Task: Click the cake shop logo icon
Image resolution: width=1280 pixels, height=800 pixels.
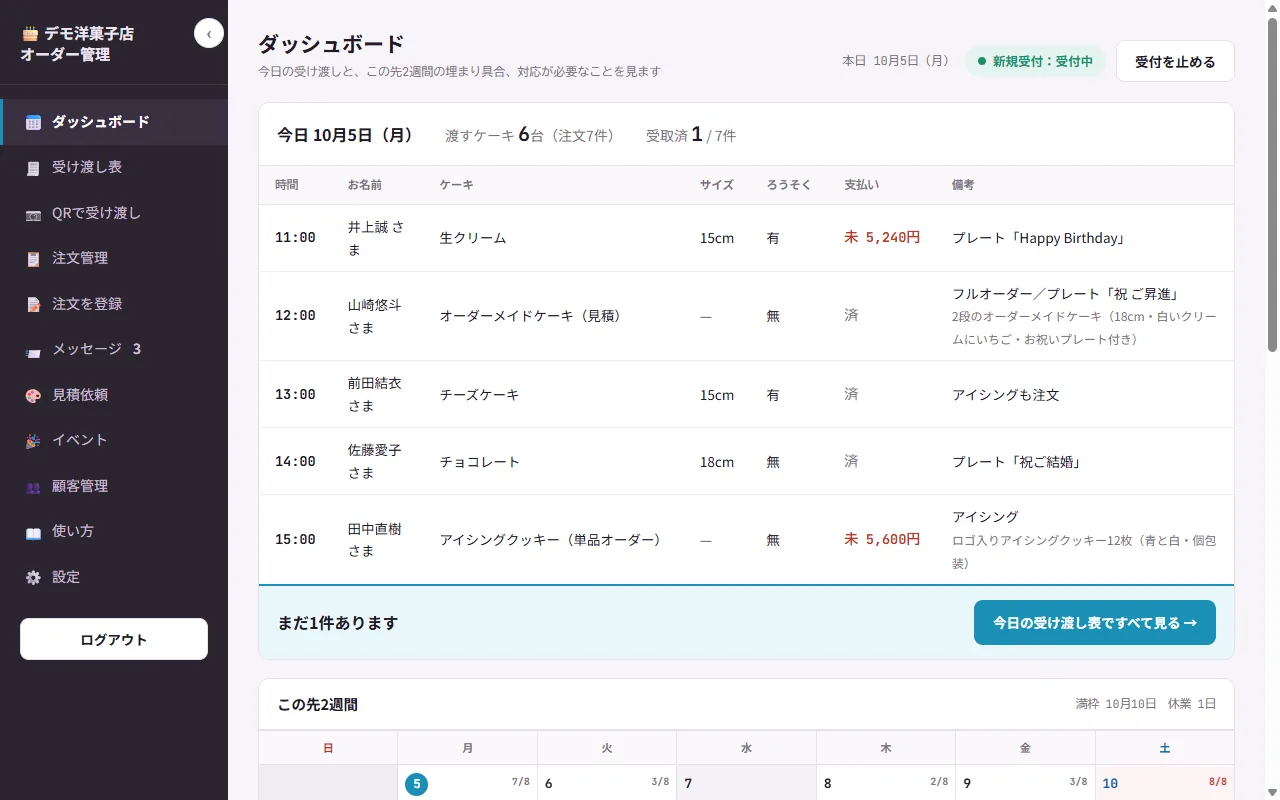Action: [x=30, y=33]
